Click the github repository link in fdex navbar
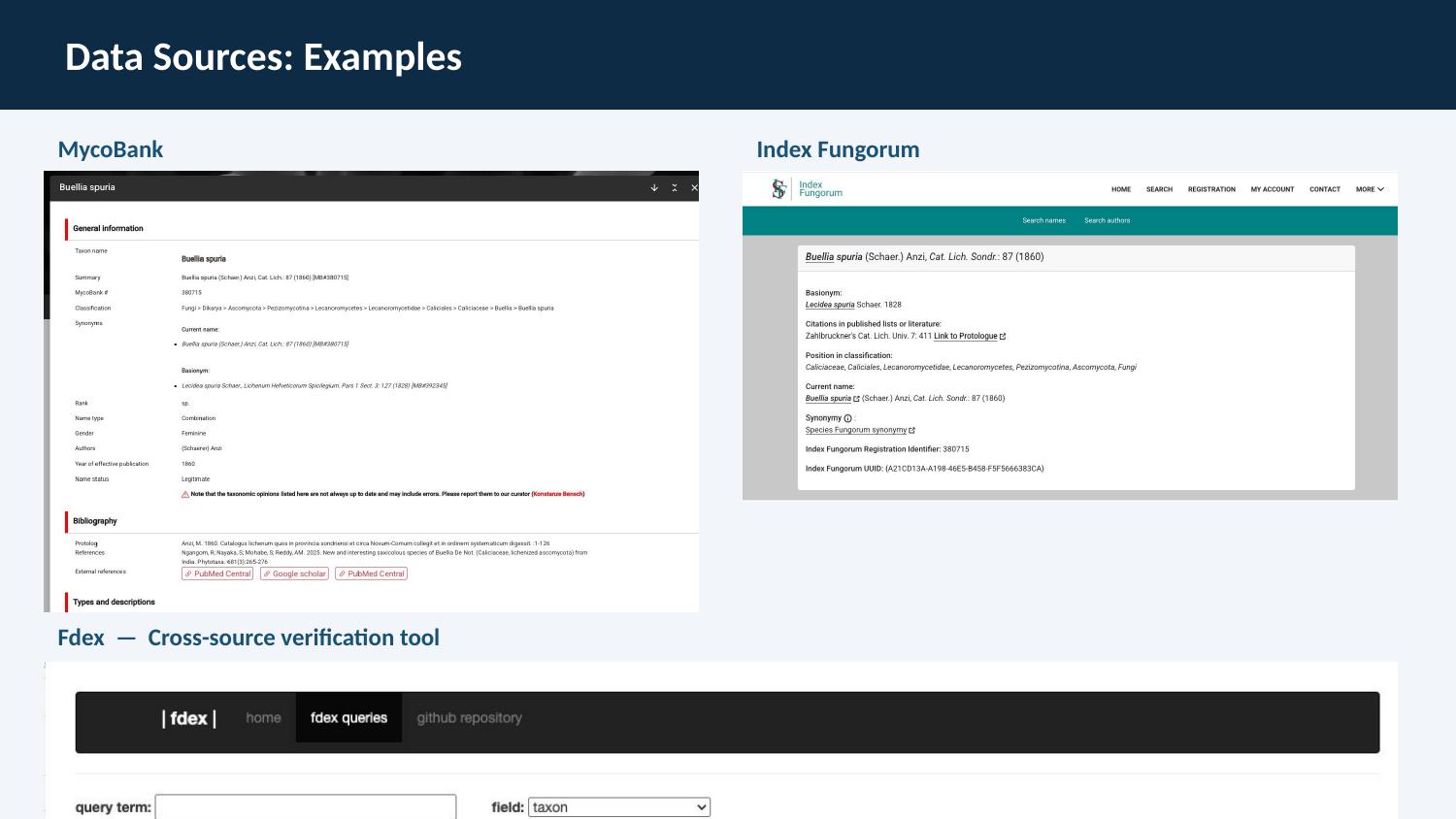Screen dimensions: 1456x819 point(470,718)
